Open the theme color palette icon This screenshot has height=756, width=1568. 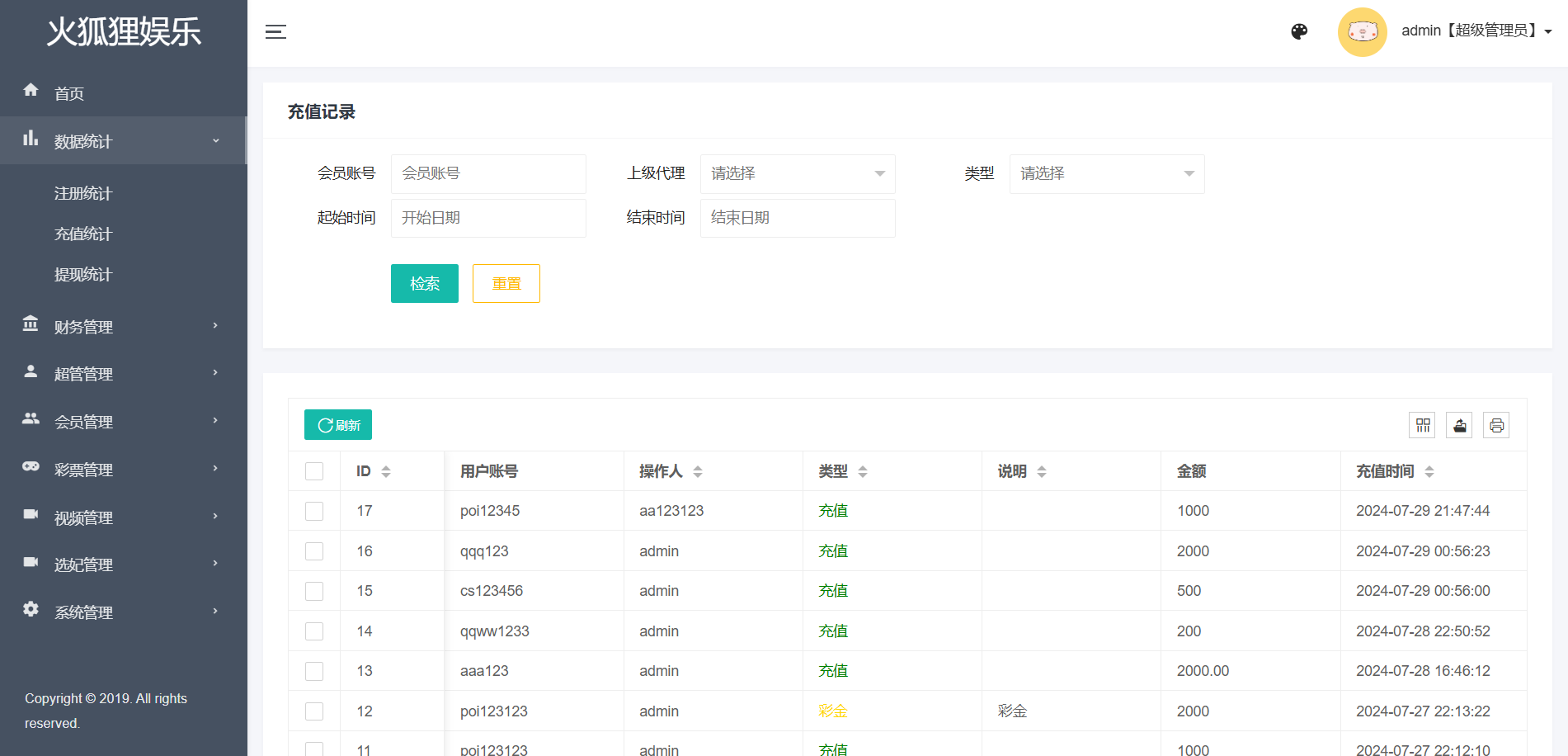pos(1299,31)
